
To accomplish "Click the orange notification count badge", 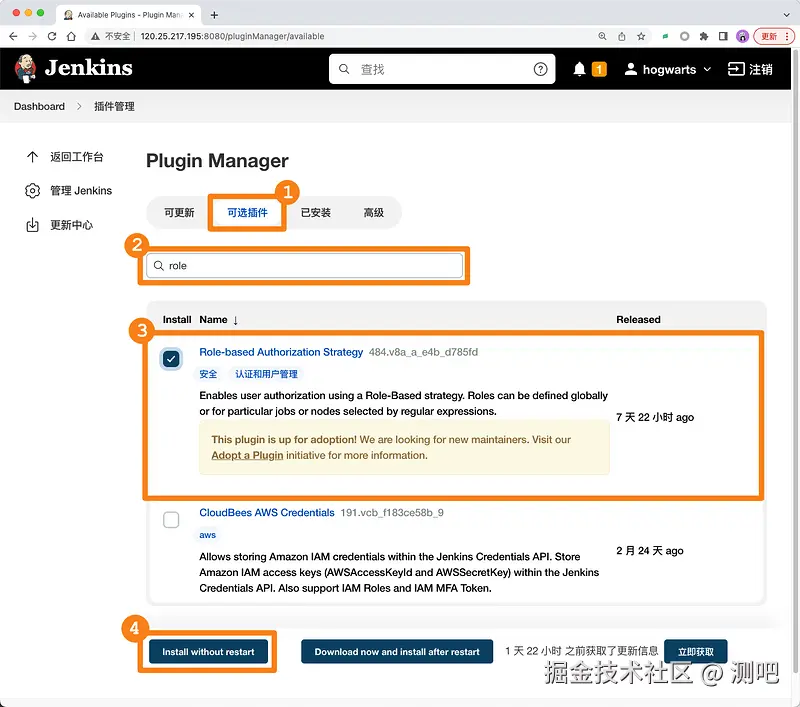I will (599, 69).
